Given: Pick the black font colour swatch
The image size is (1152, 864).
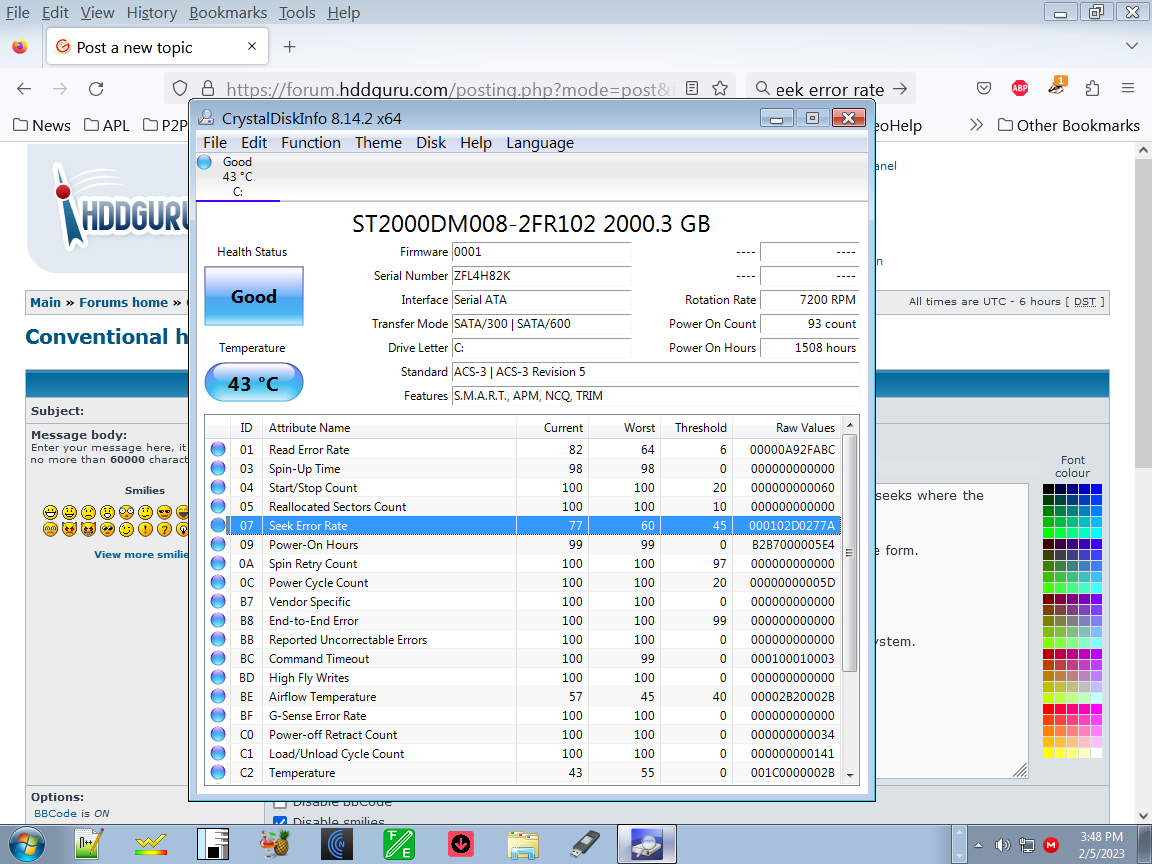Looking at the screenshot, I should tap(1048, 489).
